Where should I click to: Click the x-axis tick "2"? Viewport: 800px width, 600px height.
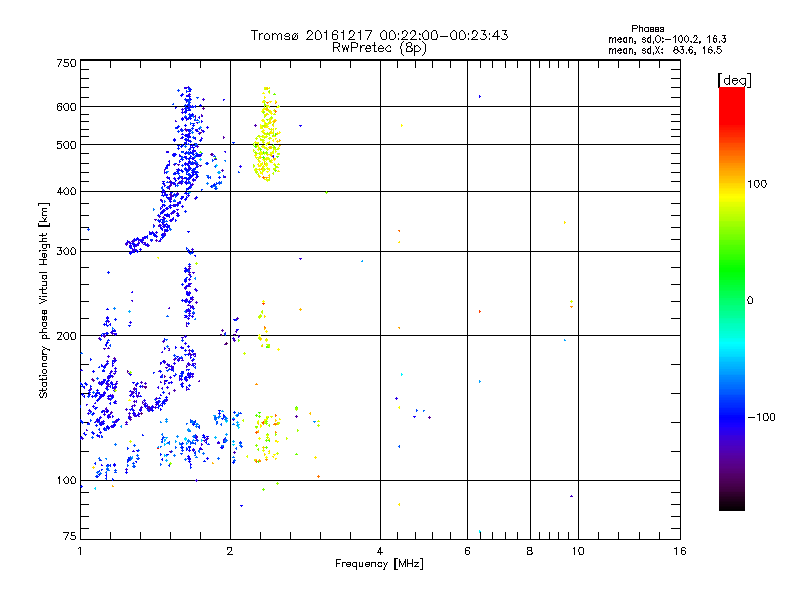pos(230,551)
